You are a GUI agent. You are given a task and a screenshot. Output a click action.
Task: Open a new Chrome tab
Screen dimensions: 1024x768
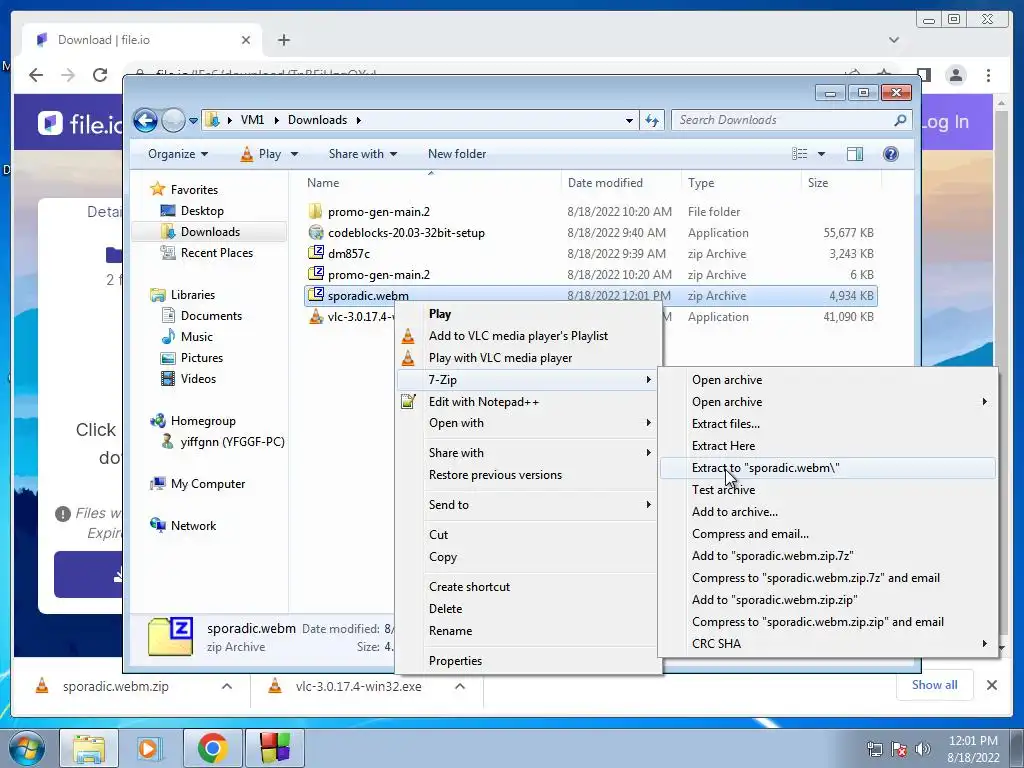(283, 40)
